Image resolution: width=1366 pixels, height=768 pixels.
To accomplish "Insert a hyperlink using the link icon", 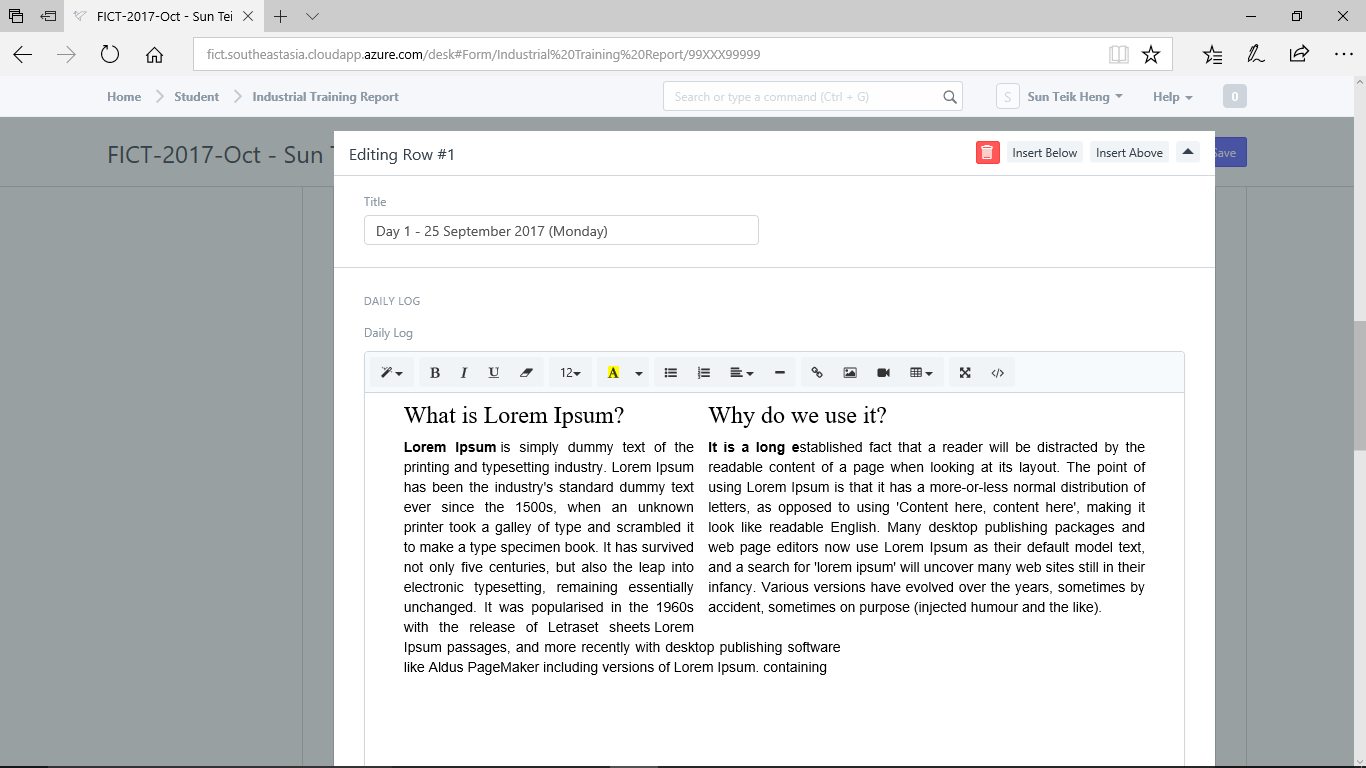I will click(x=817, y=372).
